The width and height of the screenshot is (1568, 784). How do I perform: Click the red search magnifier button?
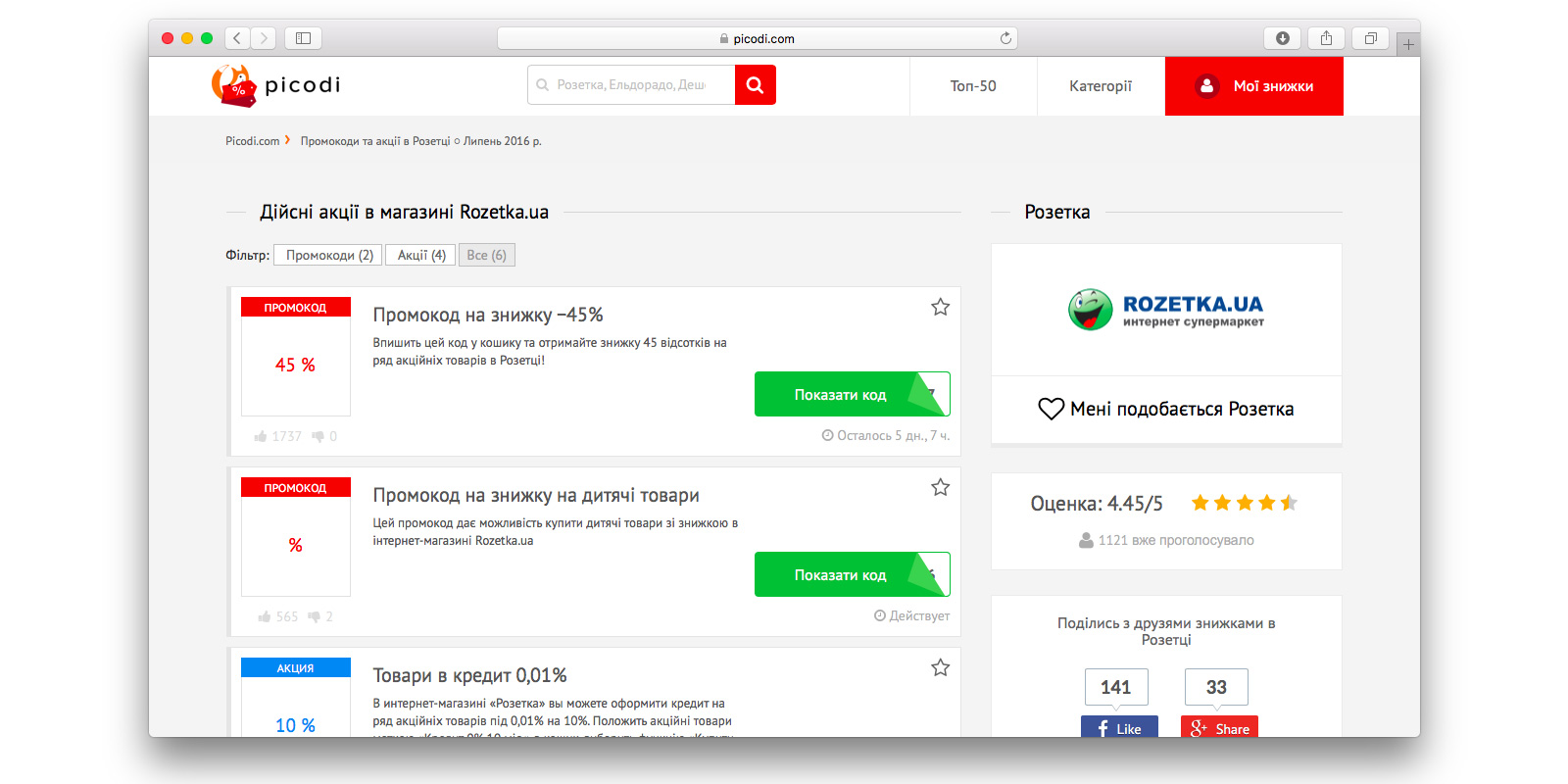click(755, 85)
